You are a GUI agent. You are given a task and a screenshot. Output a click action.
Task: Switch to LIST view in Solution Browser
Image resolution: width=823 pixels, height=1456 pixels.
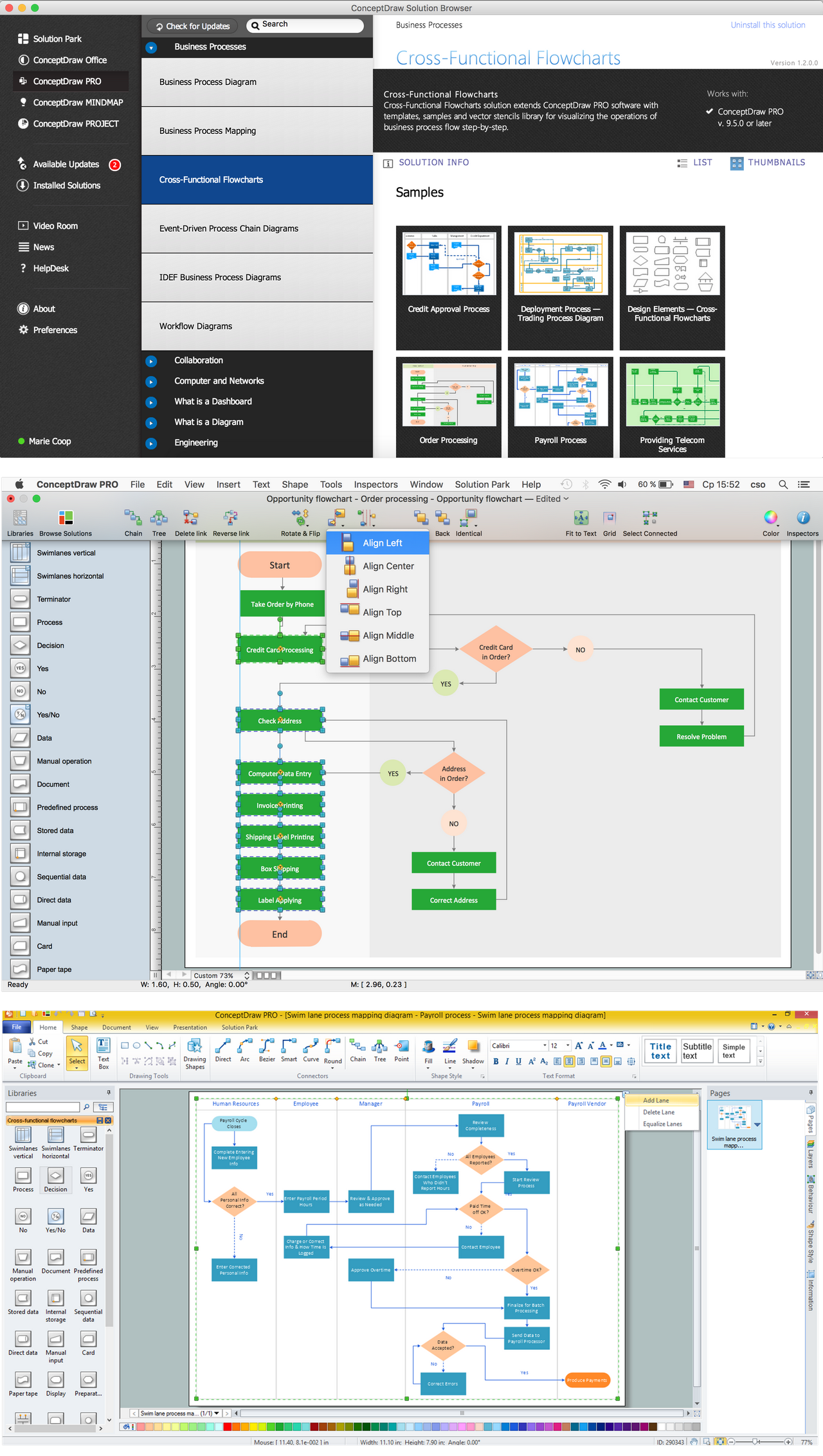click(x=694, y=163)
